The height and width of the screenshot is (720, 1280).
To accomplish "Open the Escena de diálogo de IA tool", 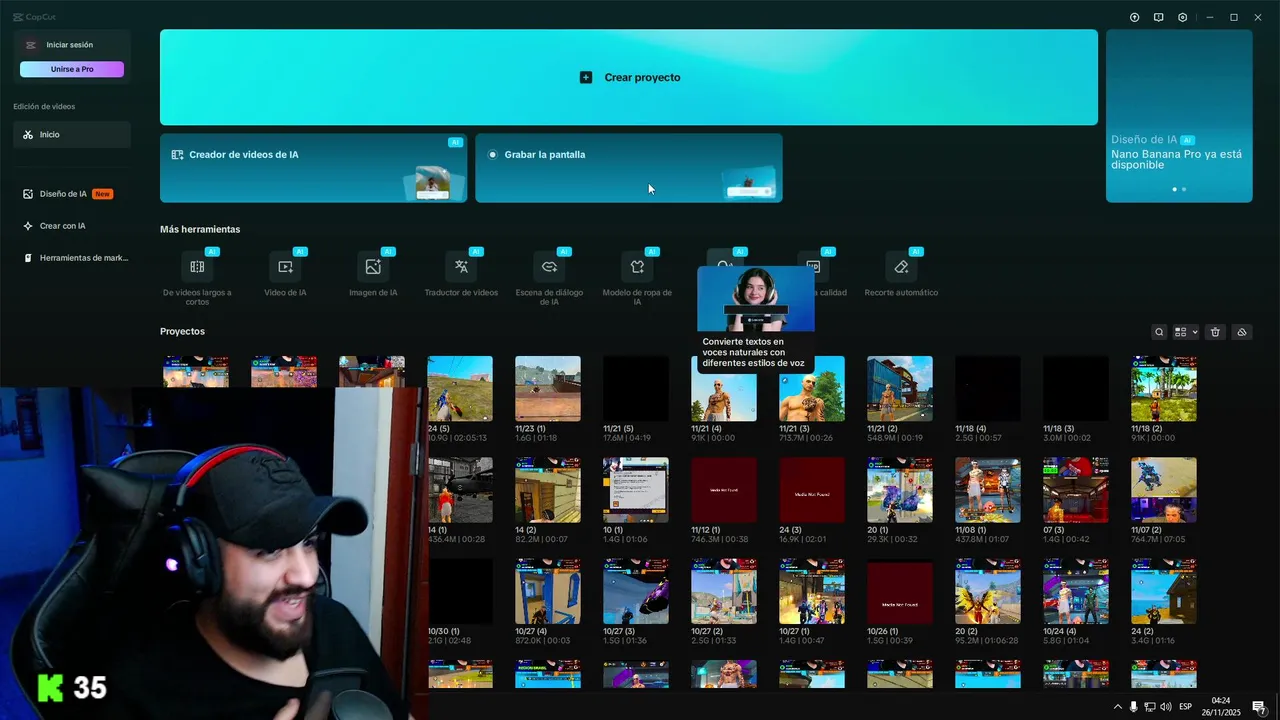I will pyautogui.click(x=549, y=277).
